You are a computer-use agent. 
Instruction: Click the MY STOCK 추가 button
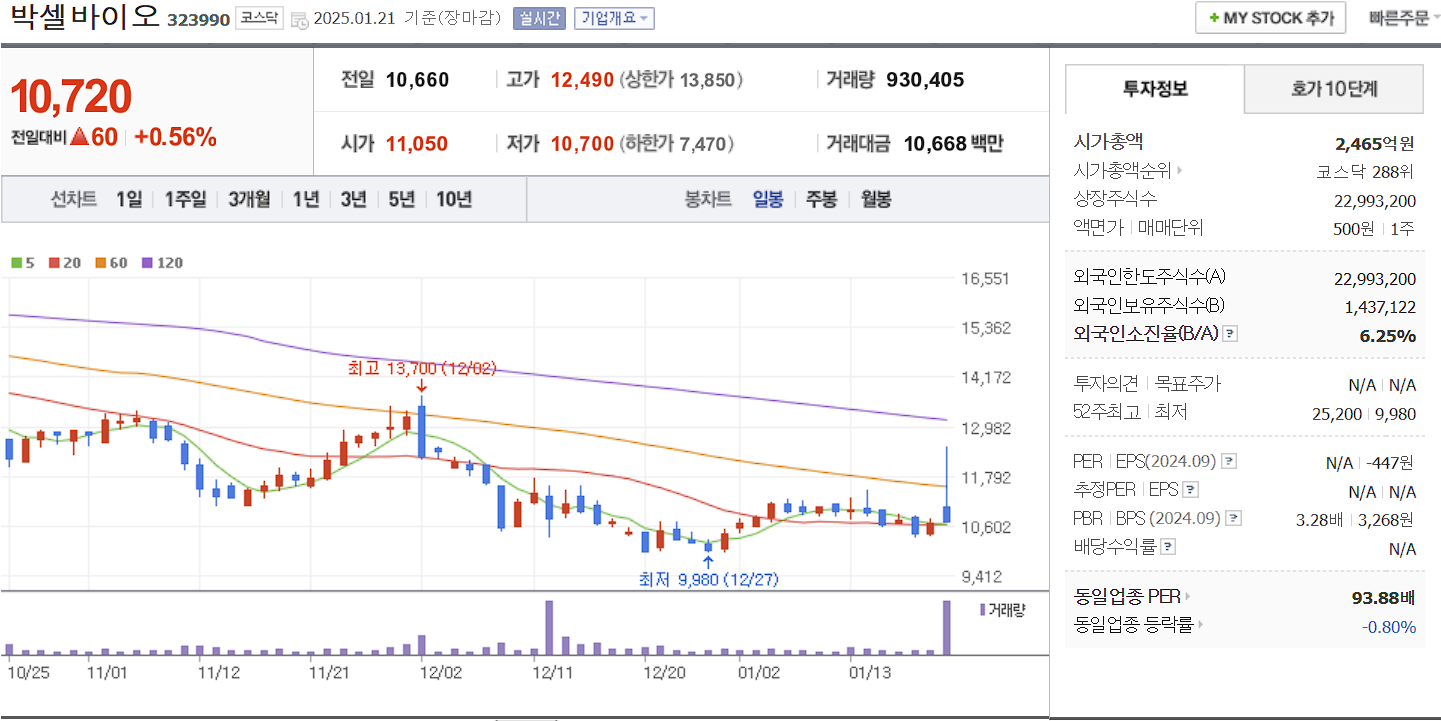click(x=1270, y=17)
